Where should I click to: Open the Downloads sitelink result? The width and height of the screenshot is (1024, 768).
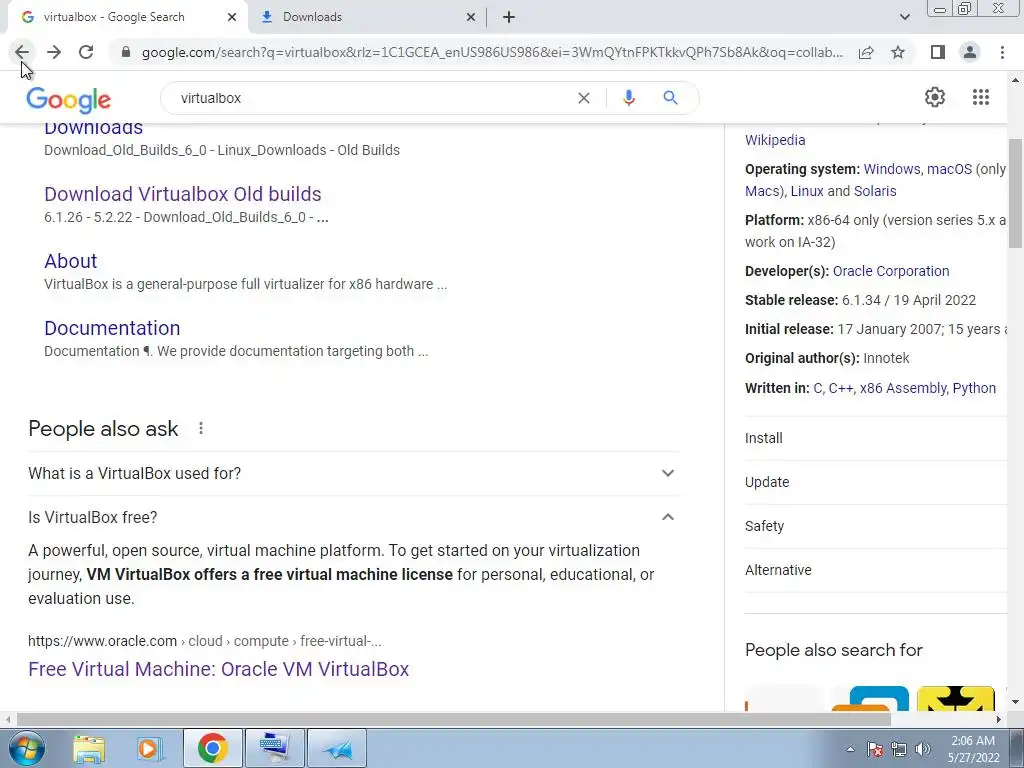click(93, 129)
